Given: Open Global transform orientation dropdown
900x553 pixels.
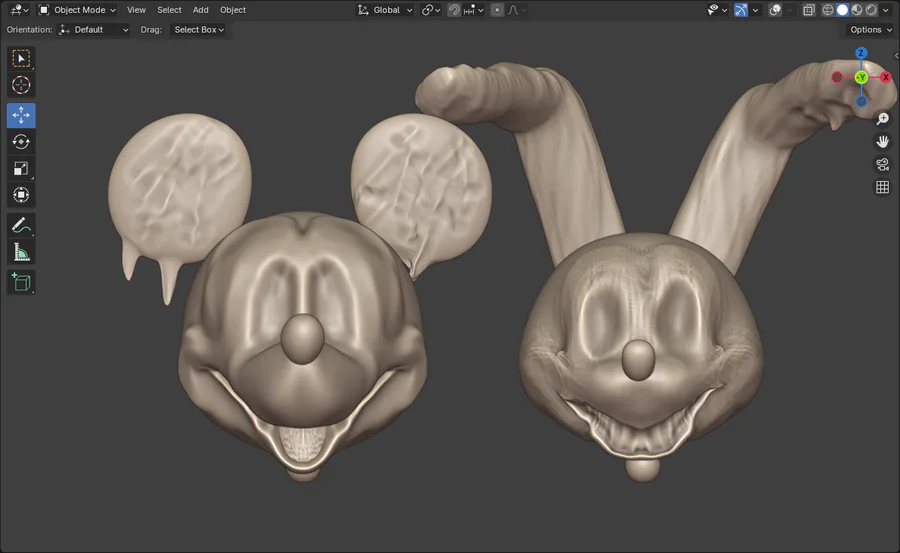Looking at the screenshot, I should click(385, 10).
